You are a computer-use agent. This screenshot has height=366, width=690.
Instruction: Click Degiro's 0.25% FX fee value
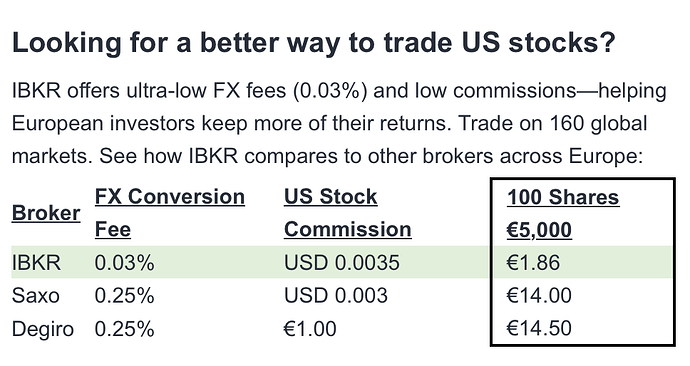click(x=125, y=329)
